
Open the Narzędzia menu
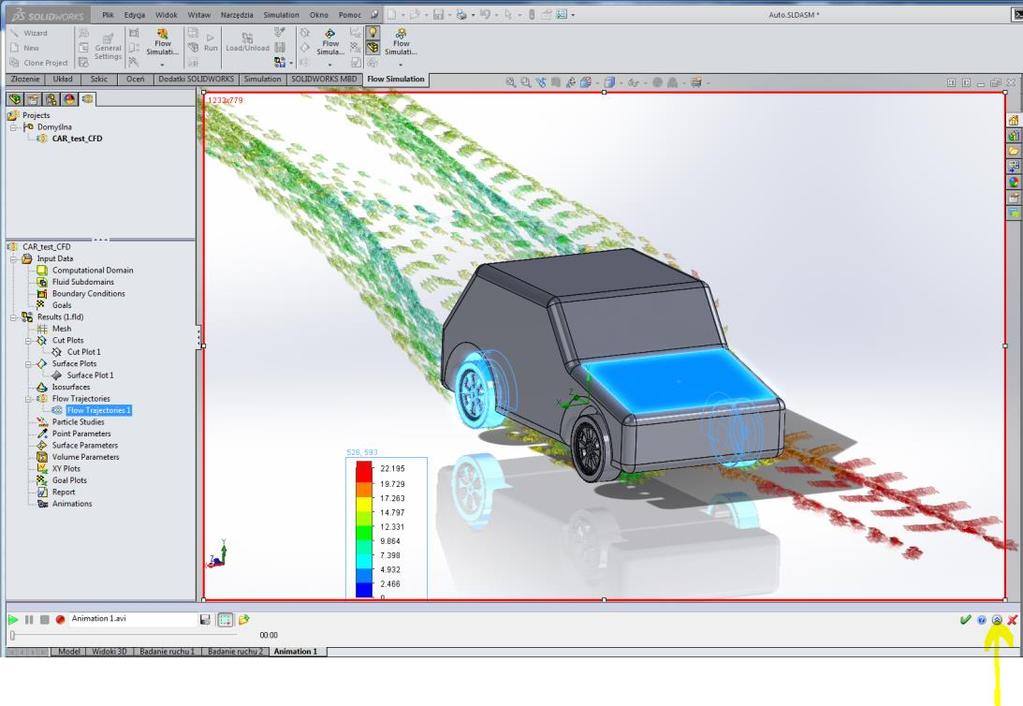237,14
